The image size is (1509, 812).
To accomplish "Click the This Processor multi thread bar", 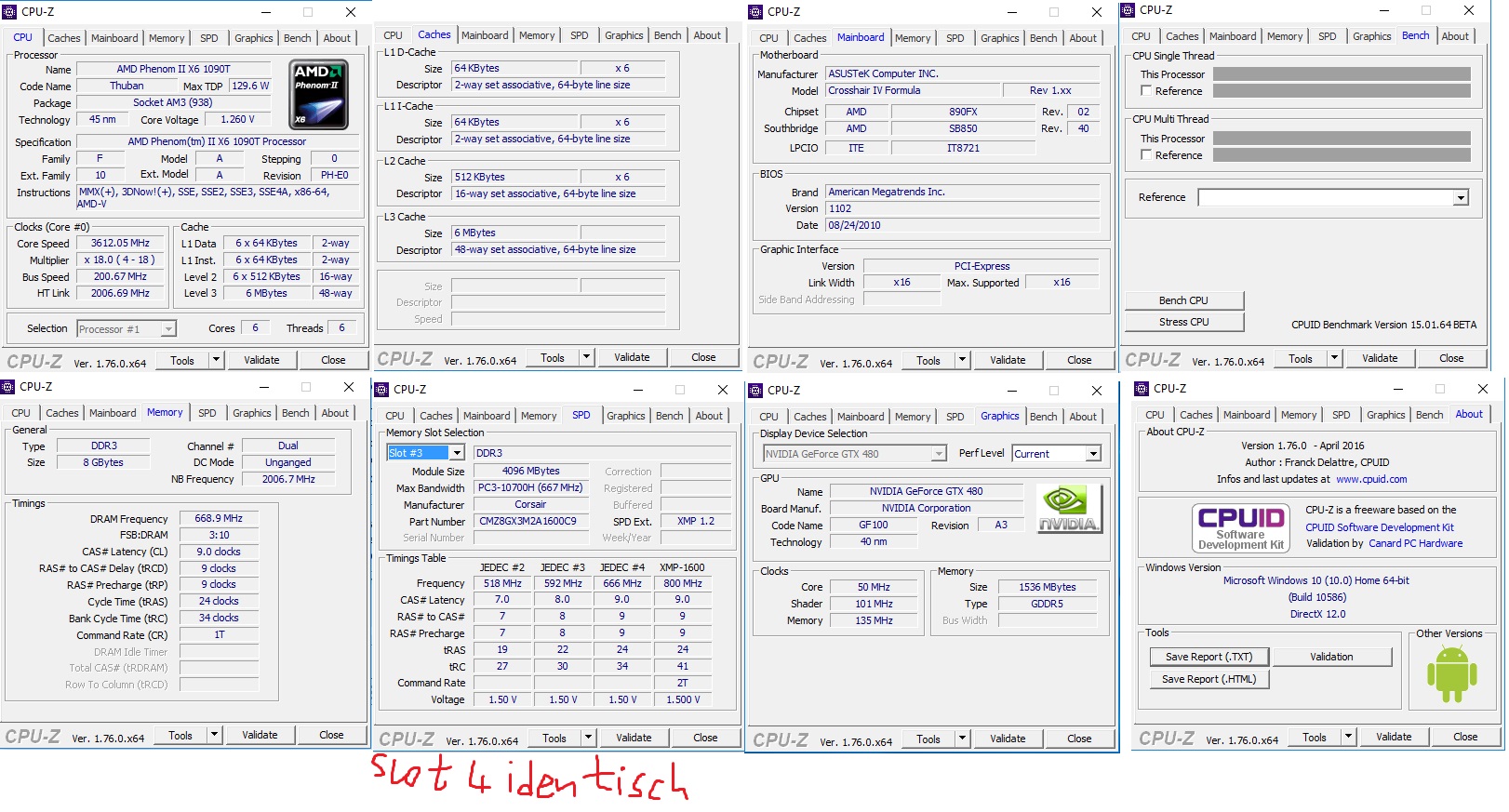I will click(x=1342, y=139).
